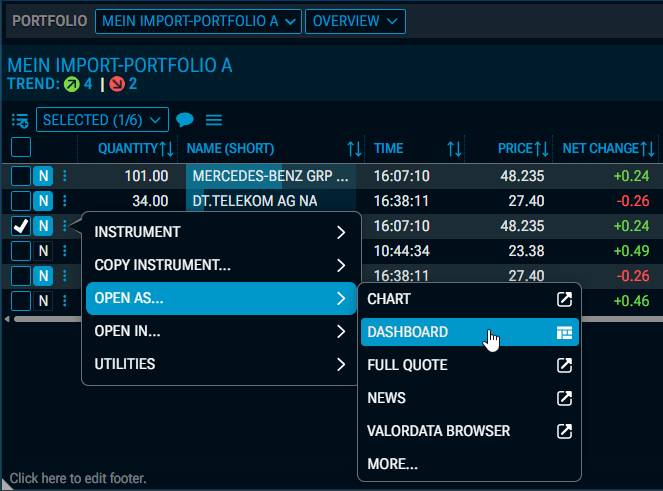Check the DT.Telekom 34.00 row checkbox
This screenshot has height=491, width=663.
point(21,201)
